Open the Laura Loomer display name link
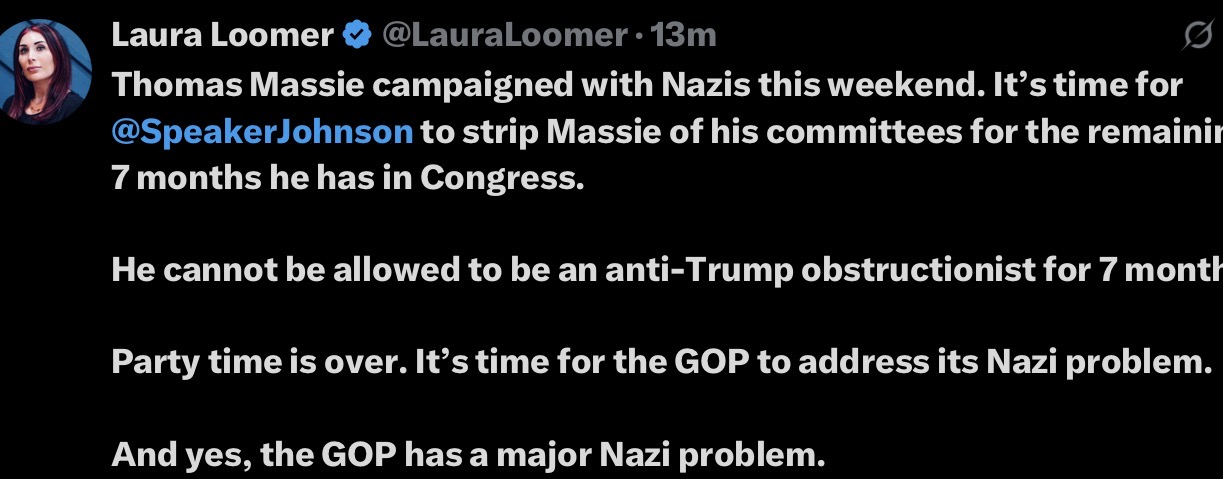This screenshot has height=479, width=1223. click(222, 36)
